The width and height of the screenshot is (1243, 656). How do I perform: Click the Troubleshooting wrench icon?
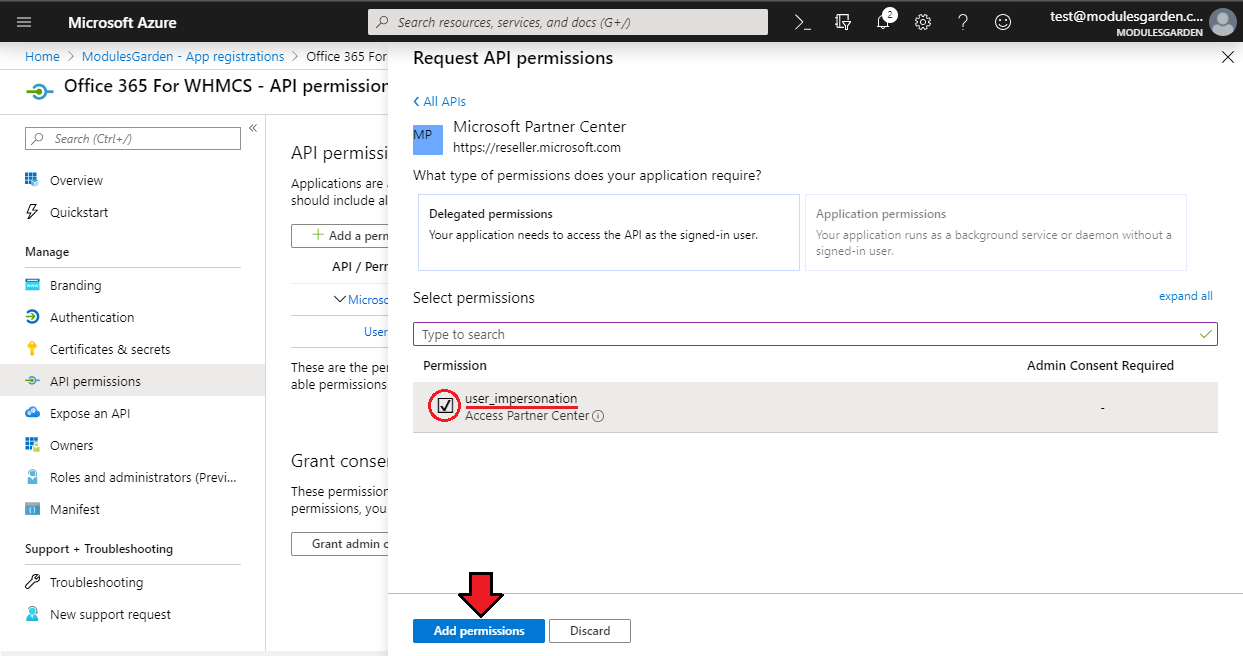click(32, 582)
